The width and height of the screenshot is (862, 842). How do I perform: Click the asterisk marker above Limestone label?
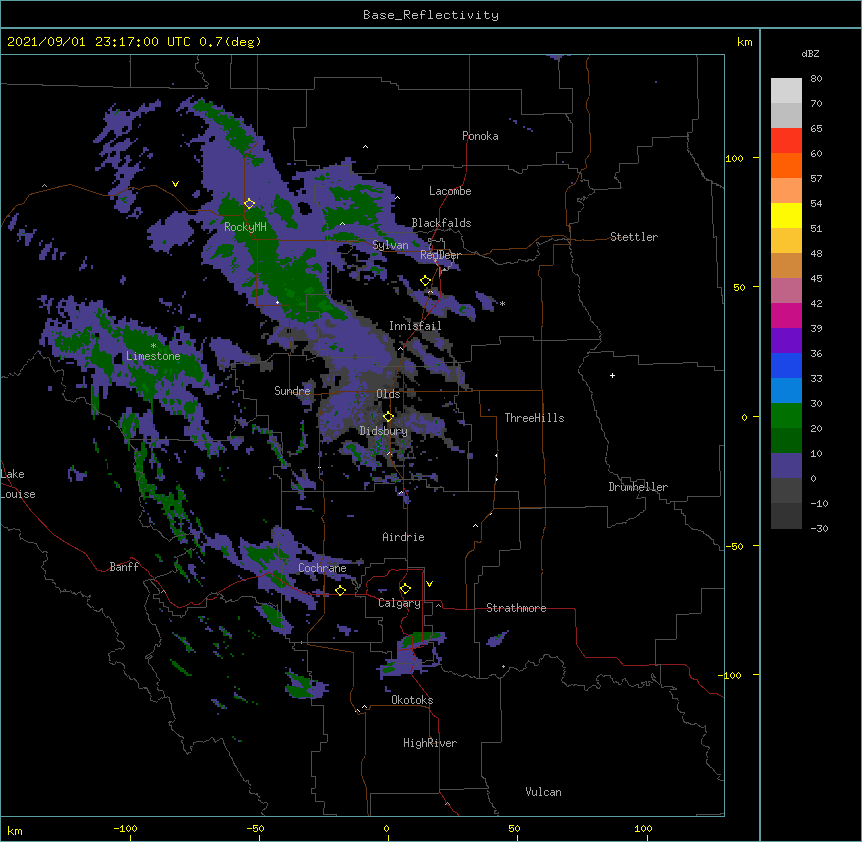(x=153, y=346)
